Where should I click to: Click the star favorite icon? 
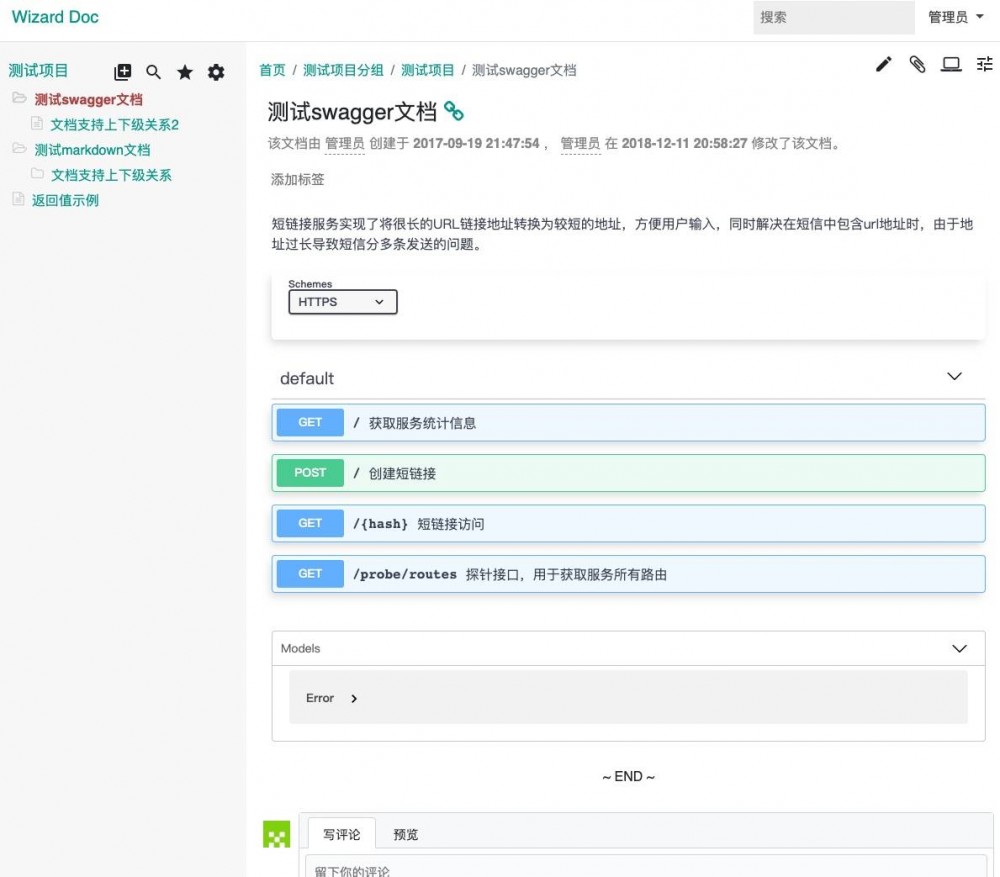pyautogui.click(x=185, y=72)
